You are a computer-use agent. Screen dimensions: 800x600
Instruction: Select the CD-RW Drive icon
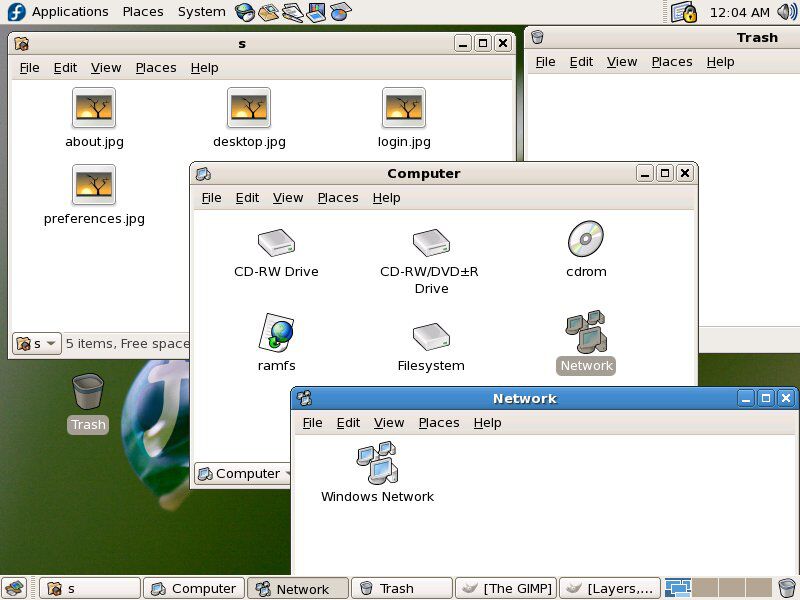pos(276,242)
